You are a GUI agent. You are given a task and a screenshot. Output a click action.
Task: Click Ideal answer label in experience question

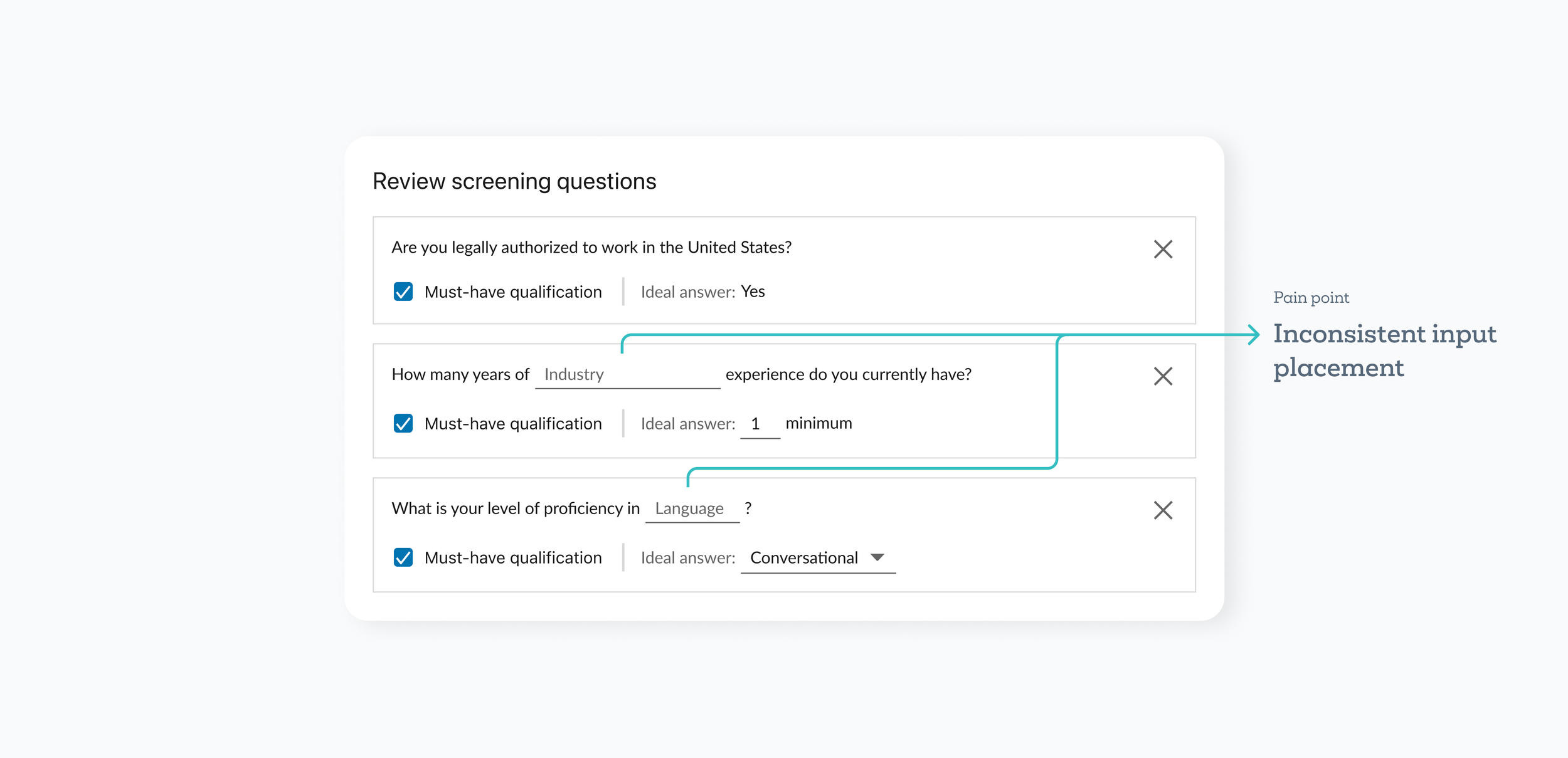687,424
